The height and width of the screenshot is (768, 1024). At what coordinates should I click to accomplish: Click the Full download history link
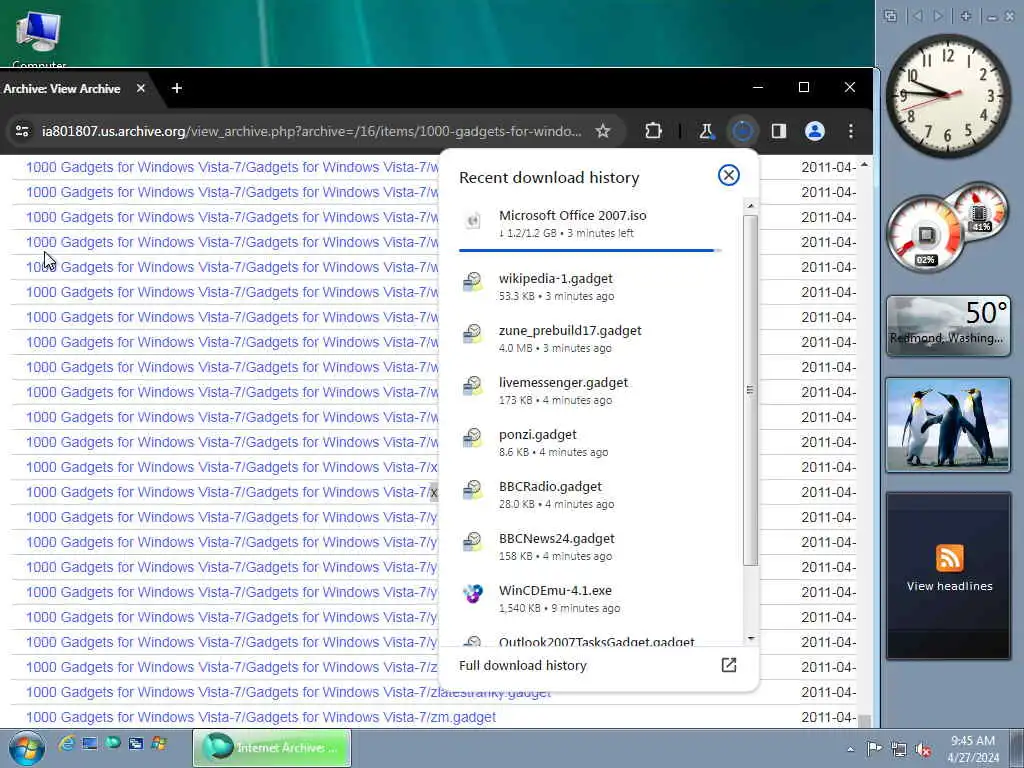pos(522,665)
